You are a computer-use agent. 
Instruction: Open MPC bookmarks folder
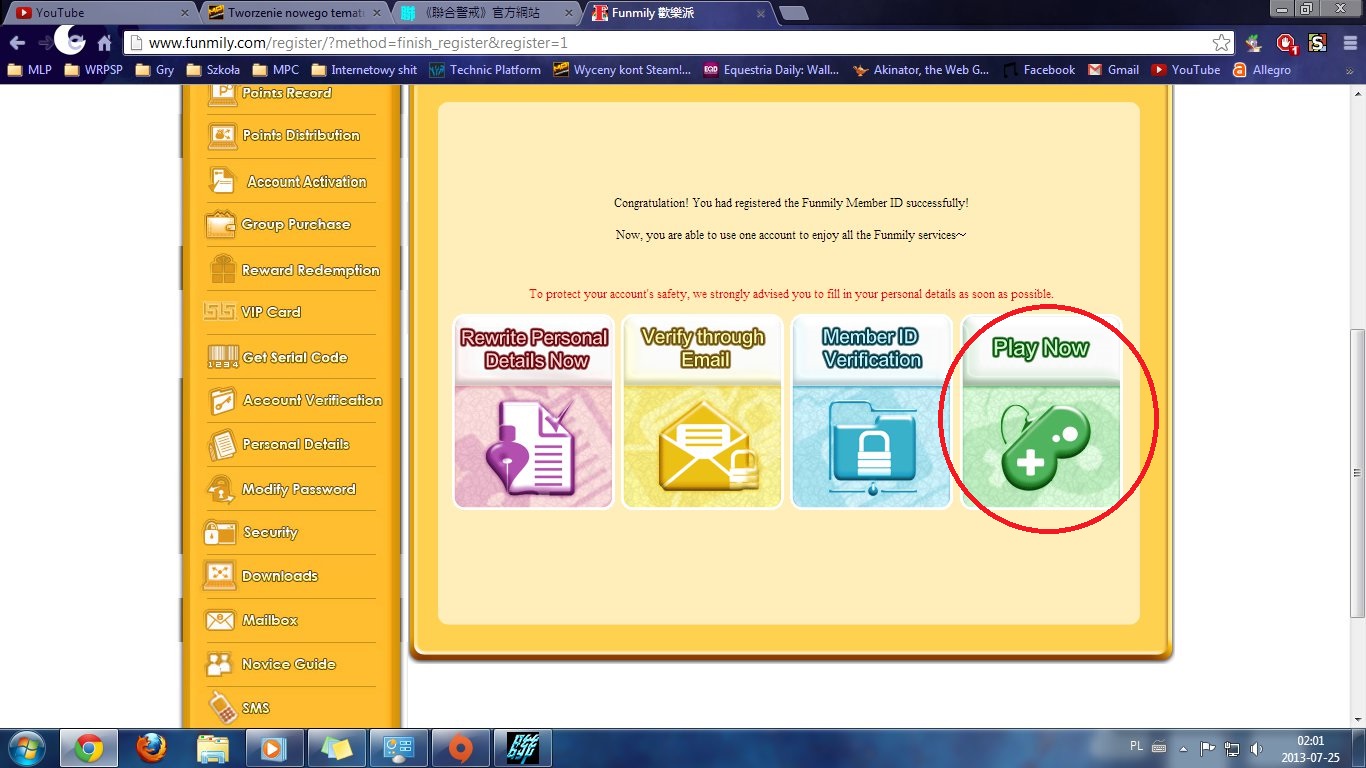point(276,70)
